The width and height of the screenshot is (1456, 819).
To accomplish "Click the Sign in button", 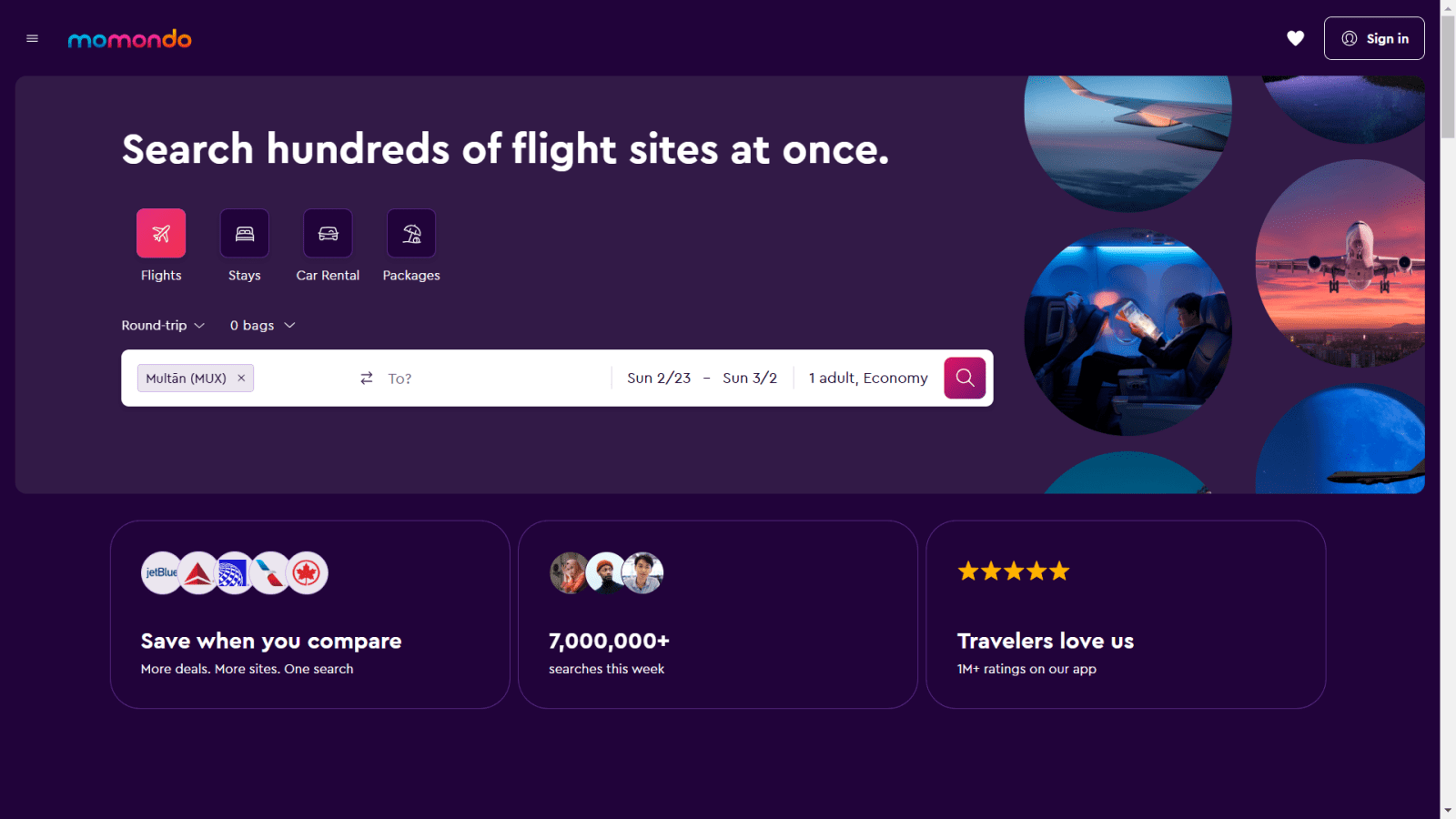I will pos(1374,38).
